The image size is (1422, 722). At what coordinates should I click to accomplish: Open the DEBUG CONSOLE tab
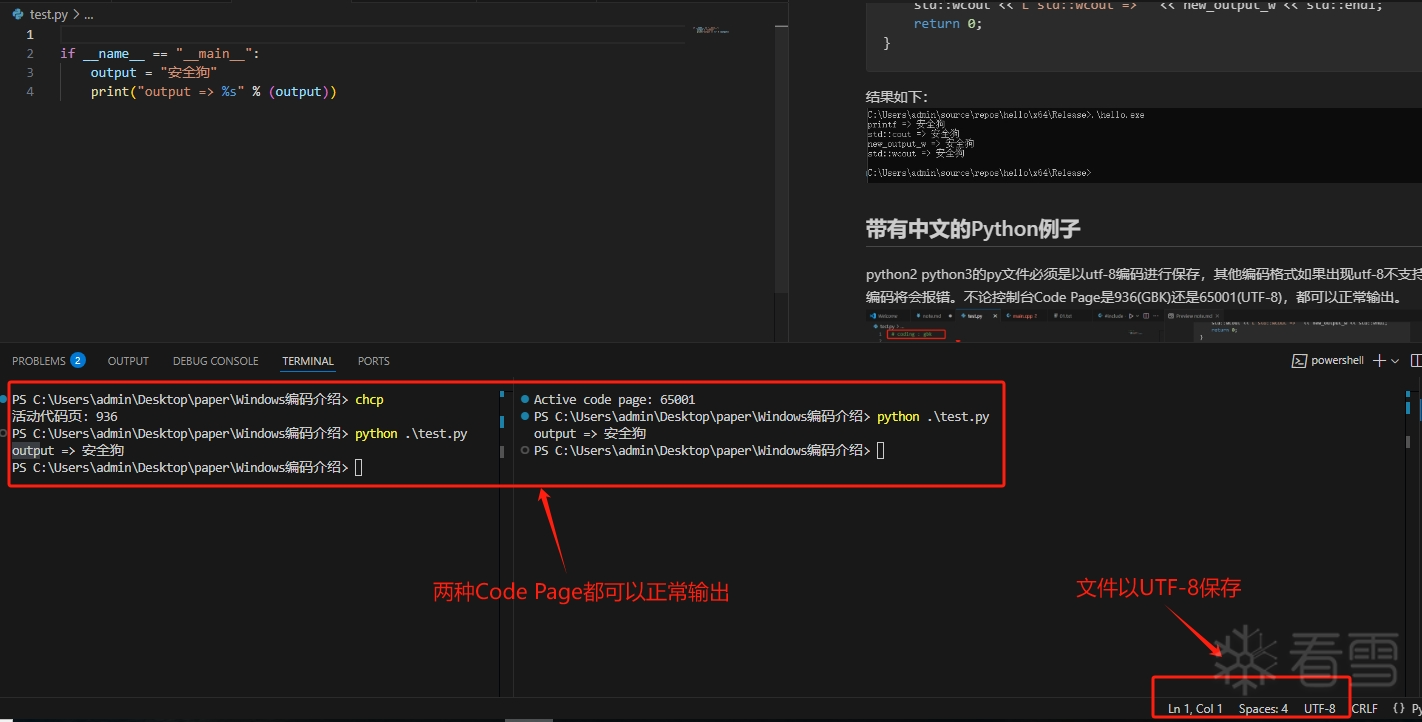215,361
